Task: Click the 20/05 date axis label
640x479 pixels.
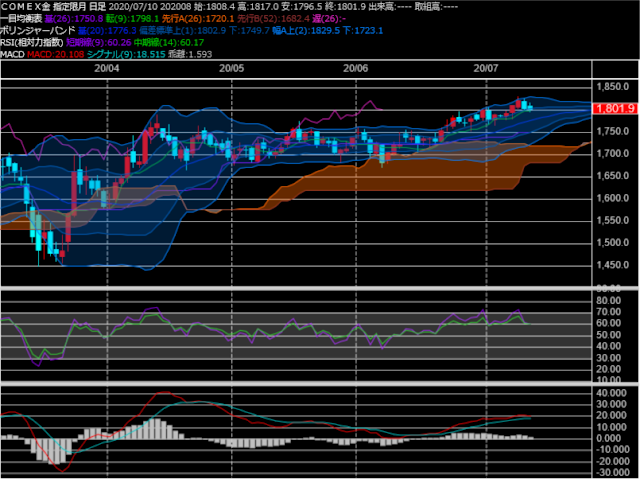Action: click(x=231, y=68)
